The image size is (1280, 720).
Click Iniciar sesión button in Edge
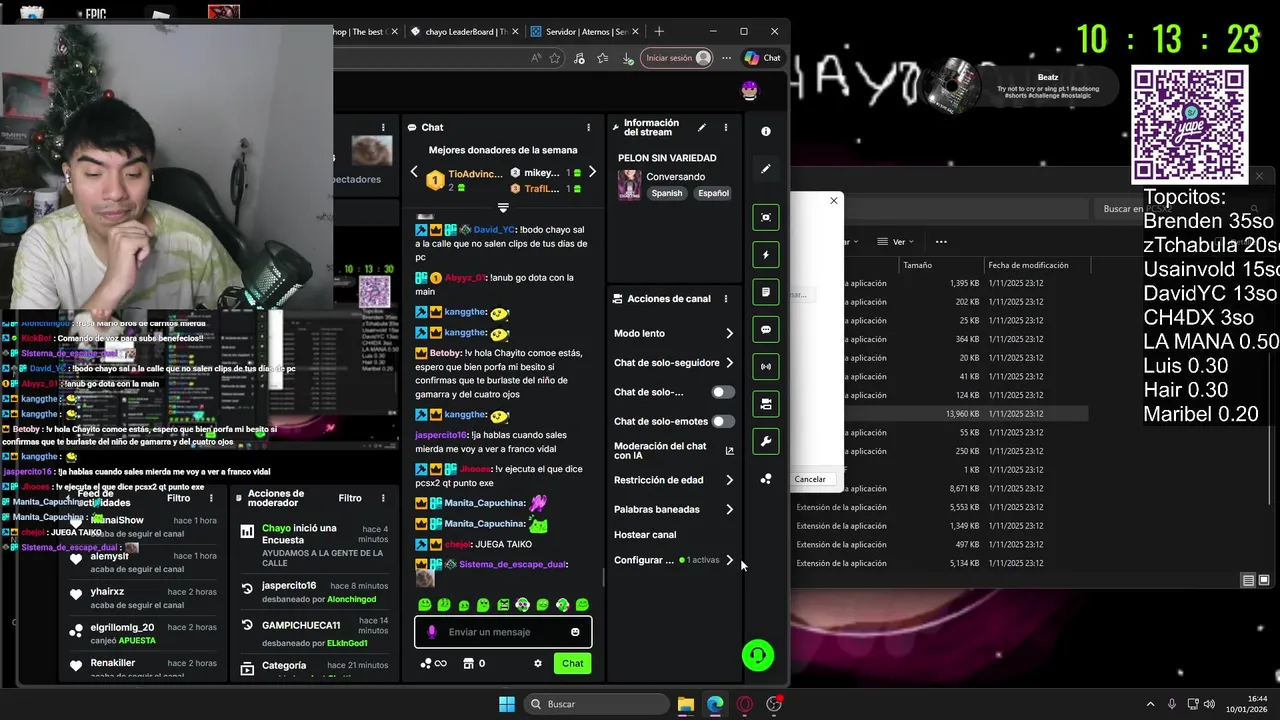[x=677, y=58]
